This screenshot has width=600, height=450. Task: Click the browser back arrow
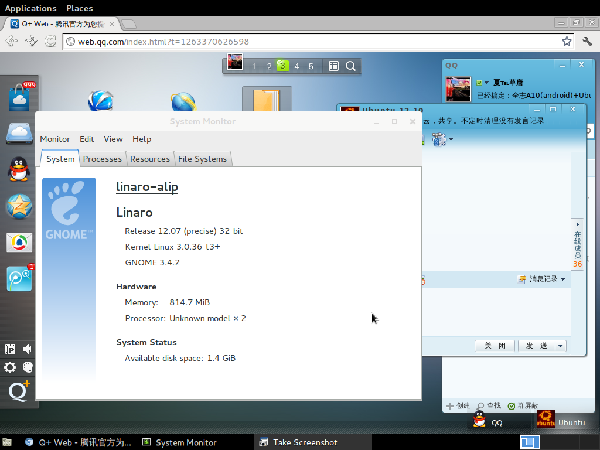[11, 41]
